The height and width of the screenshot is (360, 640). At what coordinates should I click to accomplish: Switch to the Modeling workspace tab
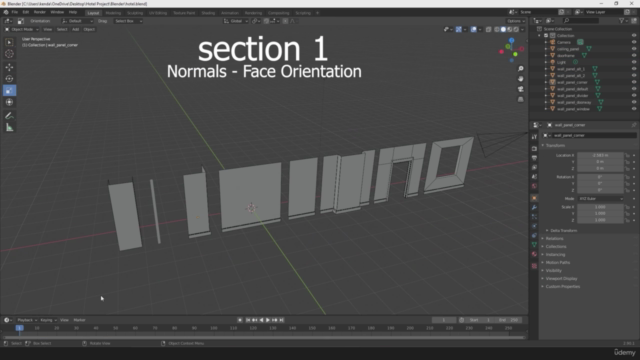113,13
